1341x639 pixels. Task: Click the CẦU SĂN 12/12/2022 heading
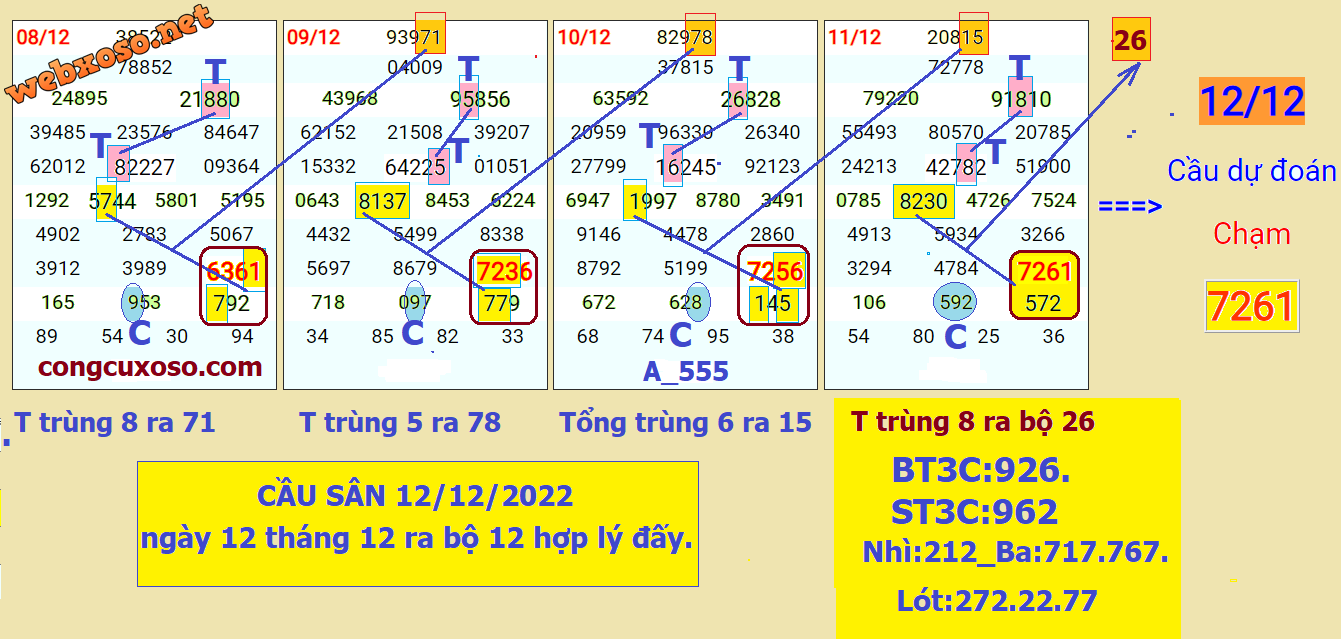click(x=415, y=496)
